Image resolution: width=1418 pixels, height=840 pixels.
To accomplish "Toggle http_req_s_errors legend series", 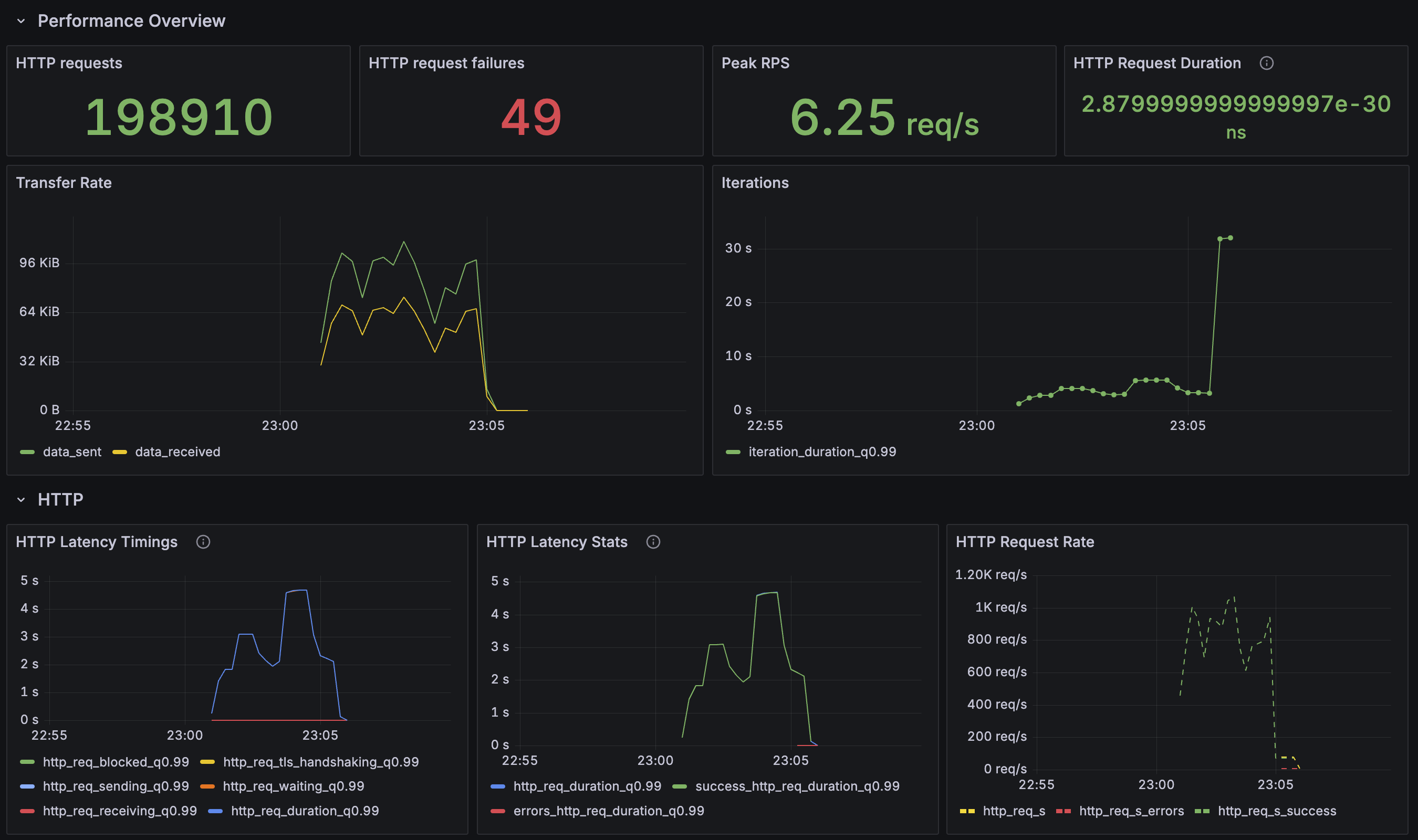I will click(1131, 811).
